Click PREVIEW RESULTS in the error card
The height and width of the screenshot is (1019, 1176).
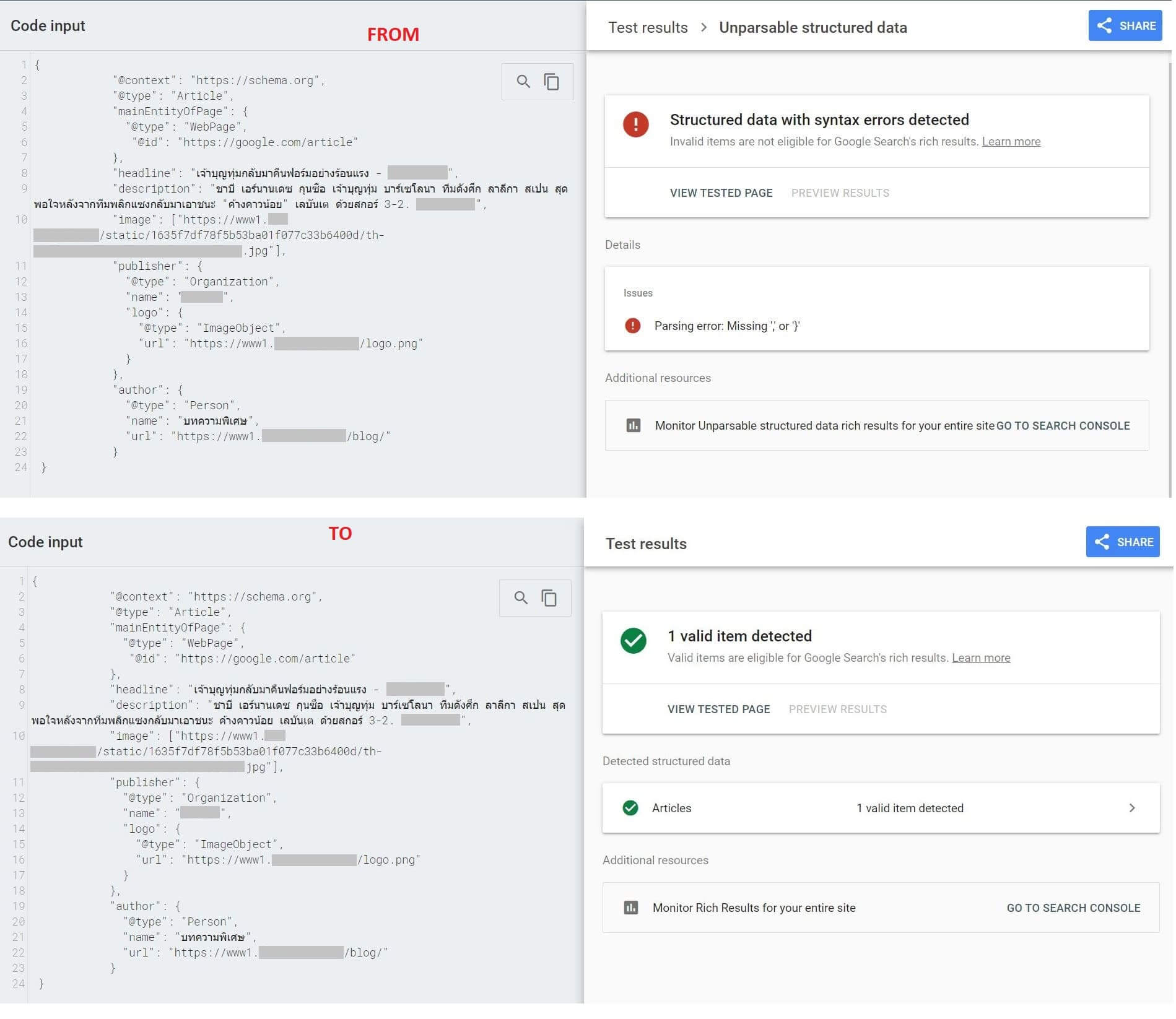coord(840,193)
